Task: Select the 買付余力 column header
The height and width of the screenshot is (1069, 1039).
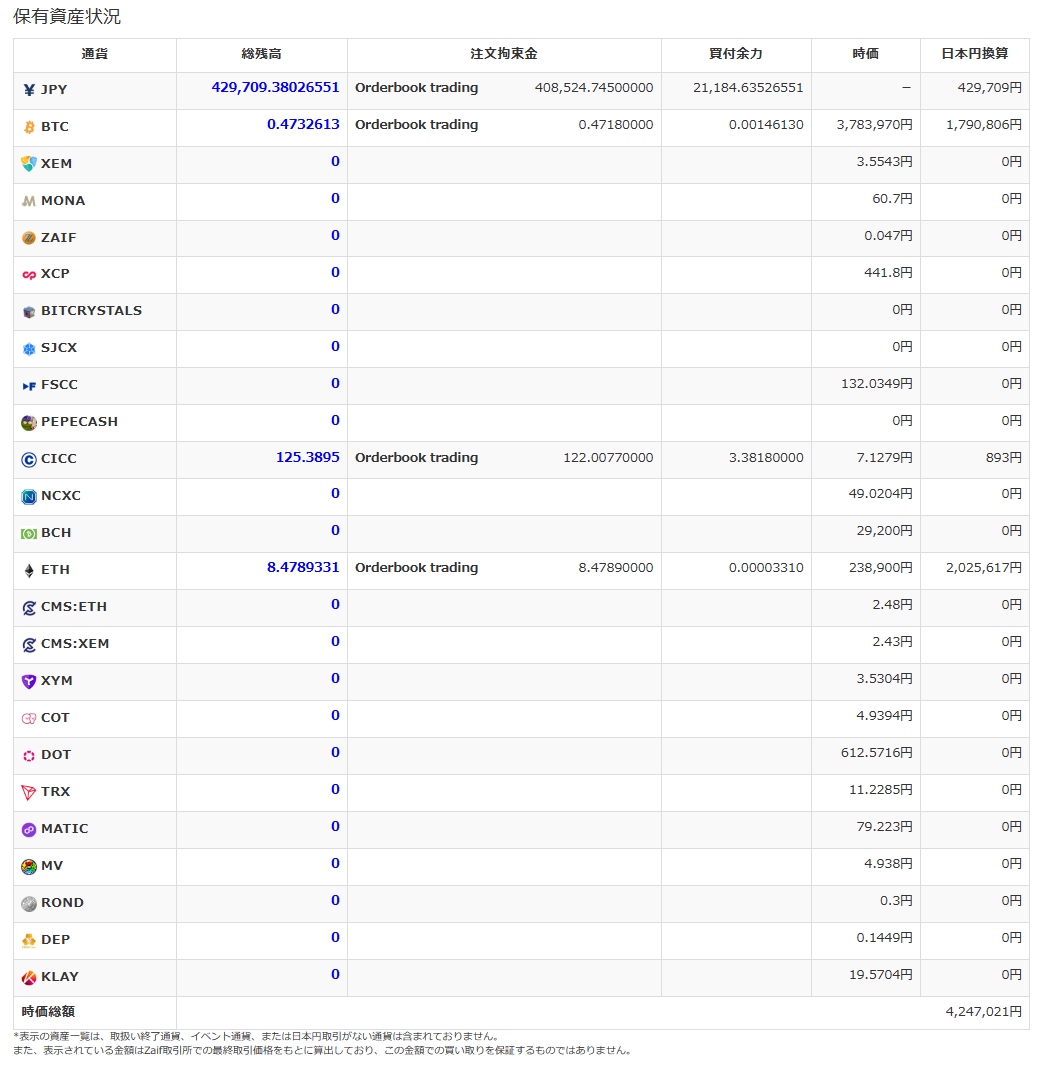Action: pyautogui.click(x=736, y=54)
